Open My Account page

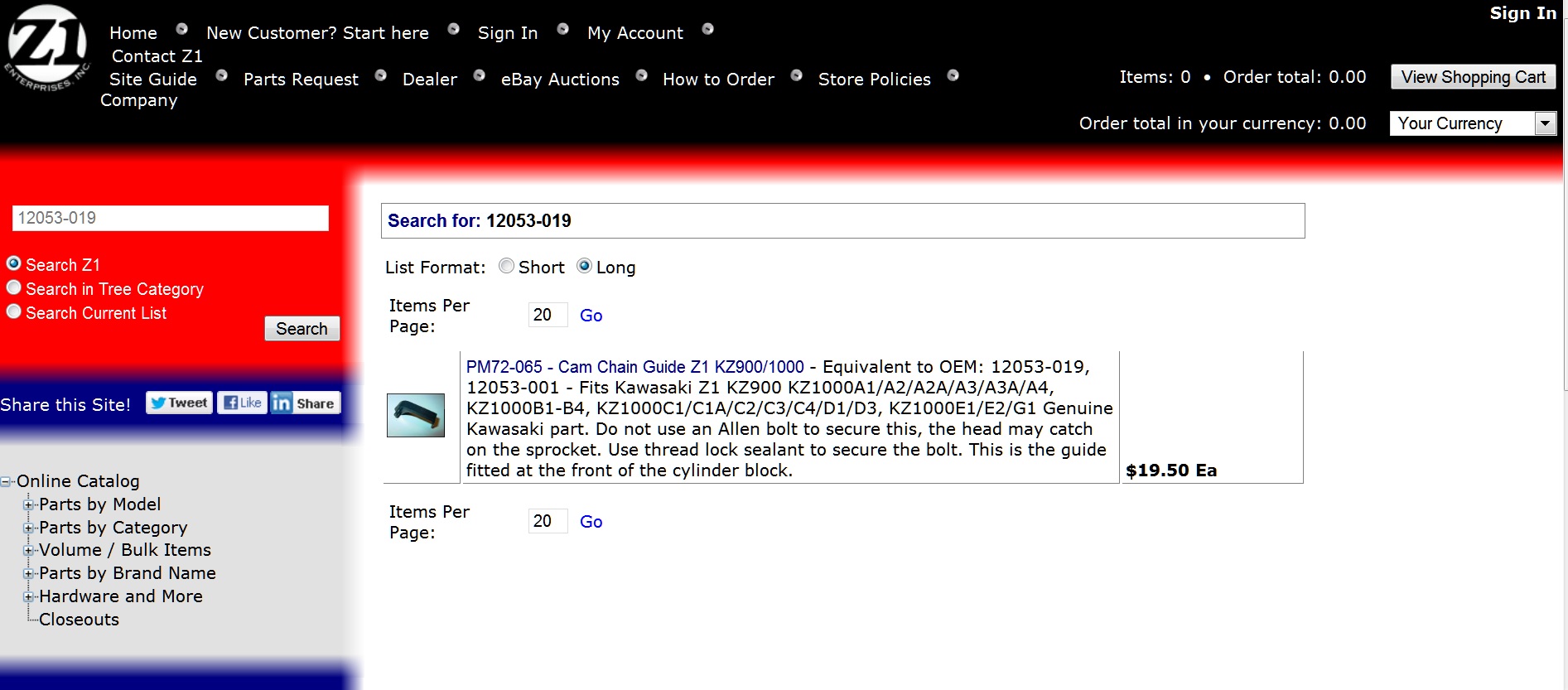(635, 33)
